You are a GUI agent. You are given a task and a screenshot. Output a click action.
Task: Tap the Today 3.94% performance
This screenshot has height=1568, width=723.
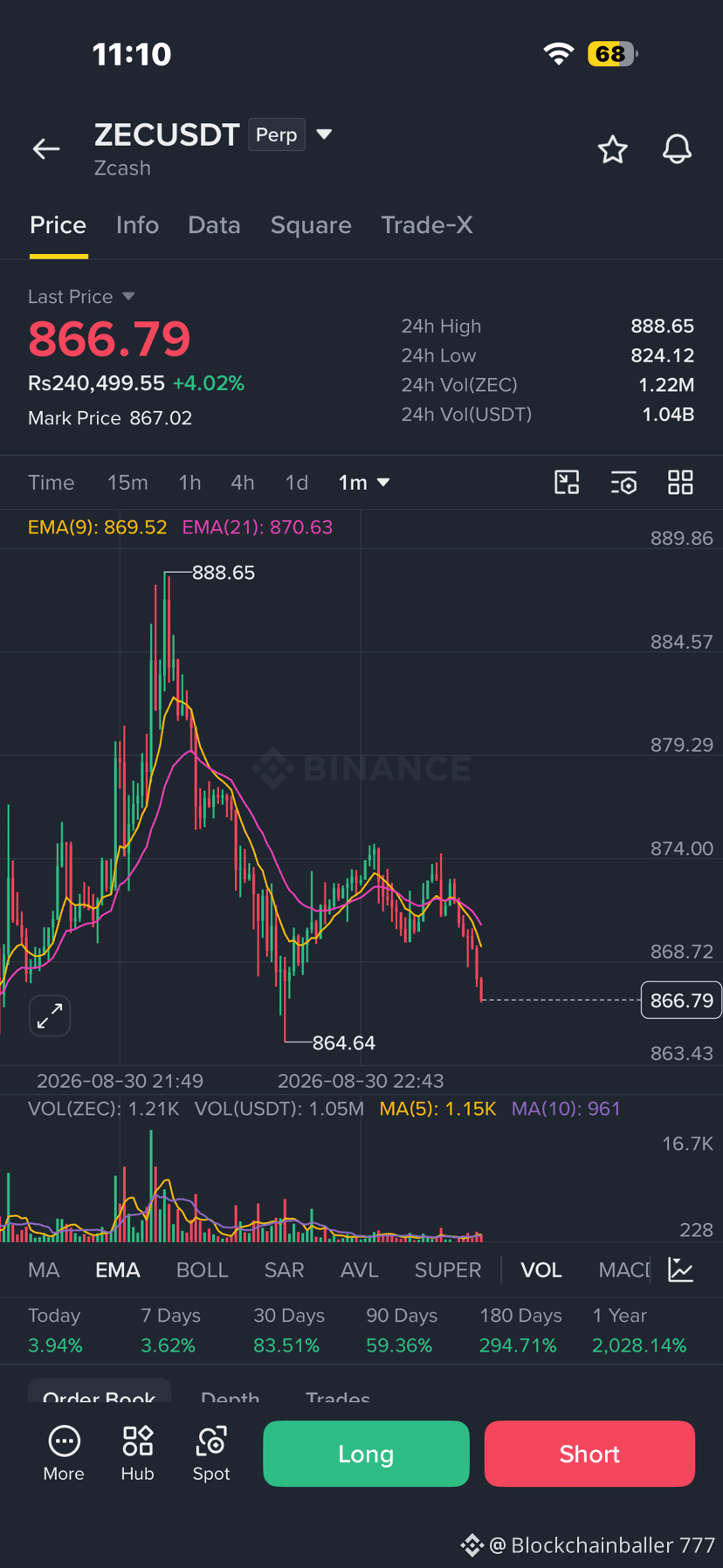click(x=55, y=1331)
